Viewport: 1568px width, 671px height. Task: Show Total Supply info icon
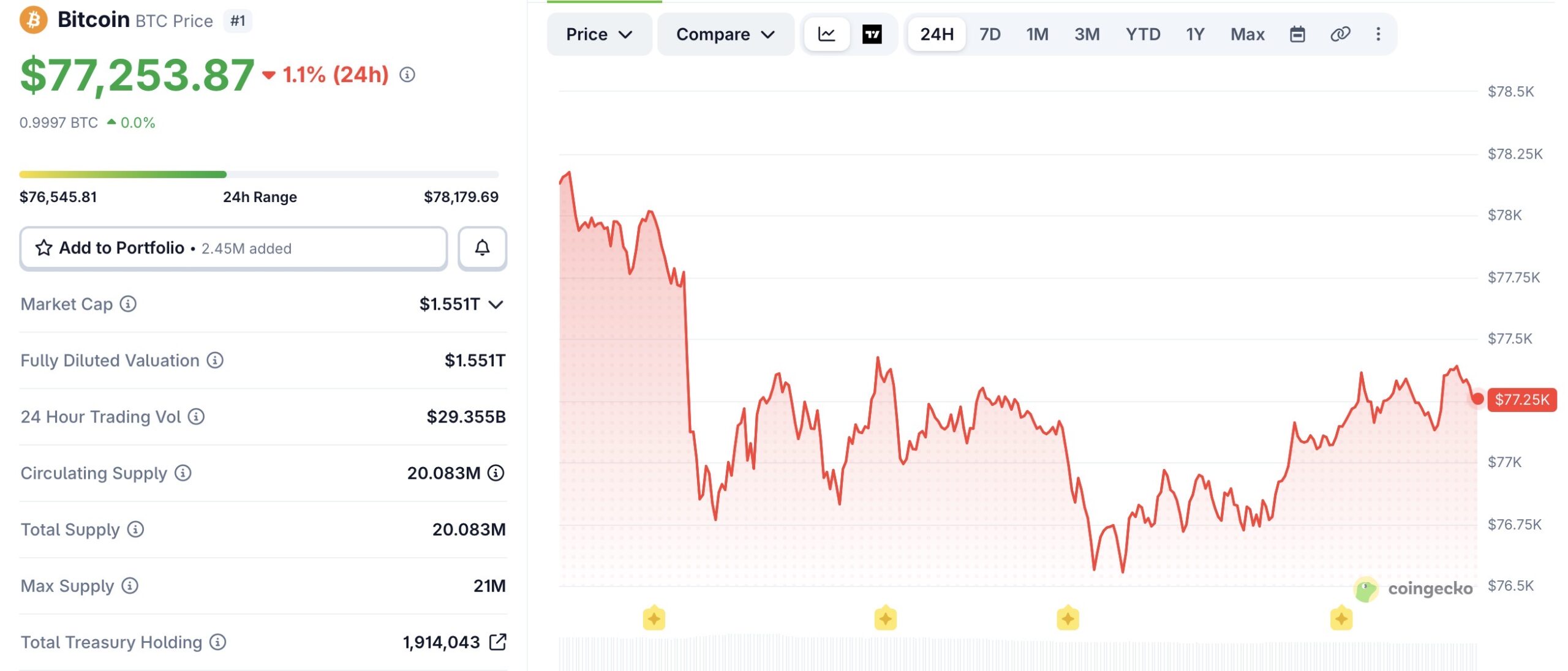point(135,529)
